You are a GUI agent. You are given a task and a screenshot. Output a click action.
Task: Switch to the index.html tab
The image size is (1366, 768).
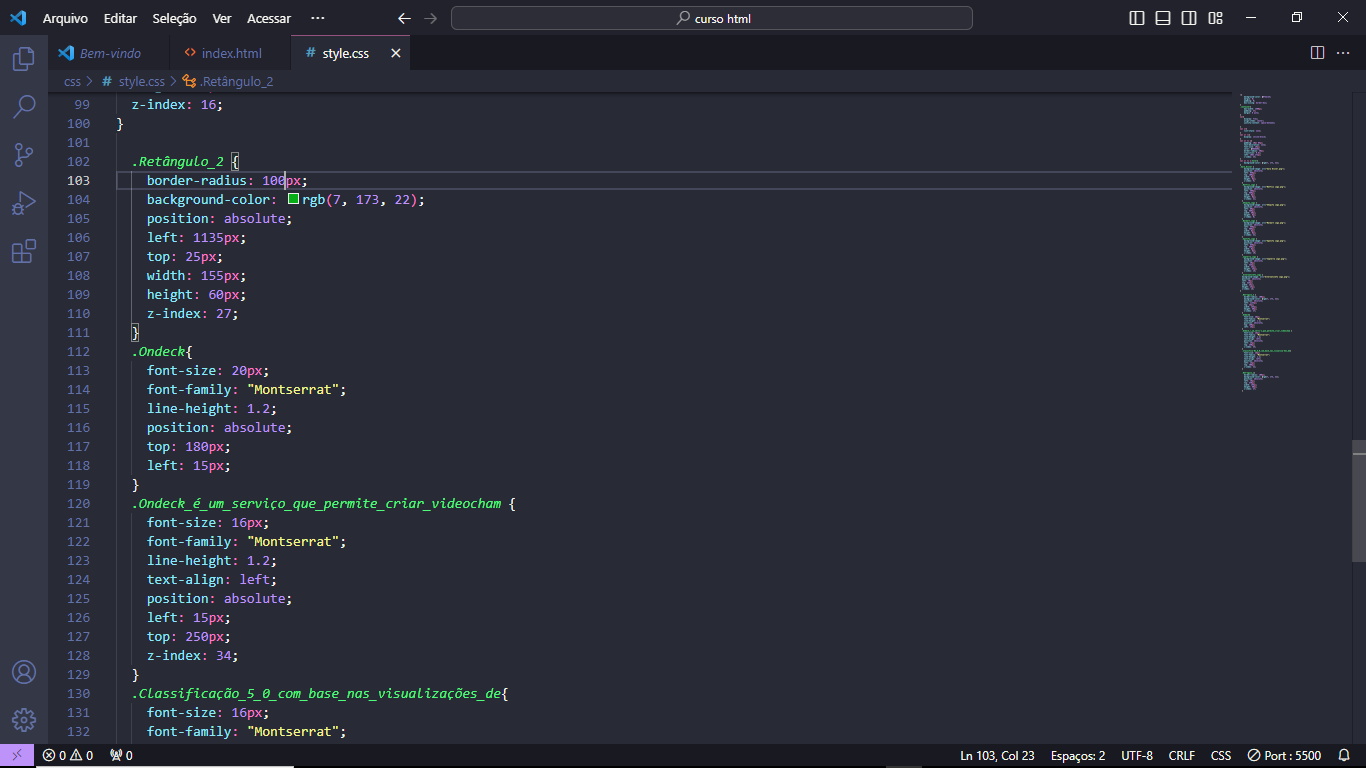230,53
